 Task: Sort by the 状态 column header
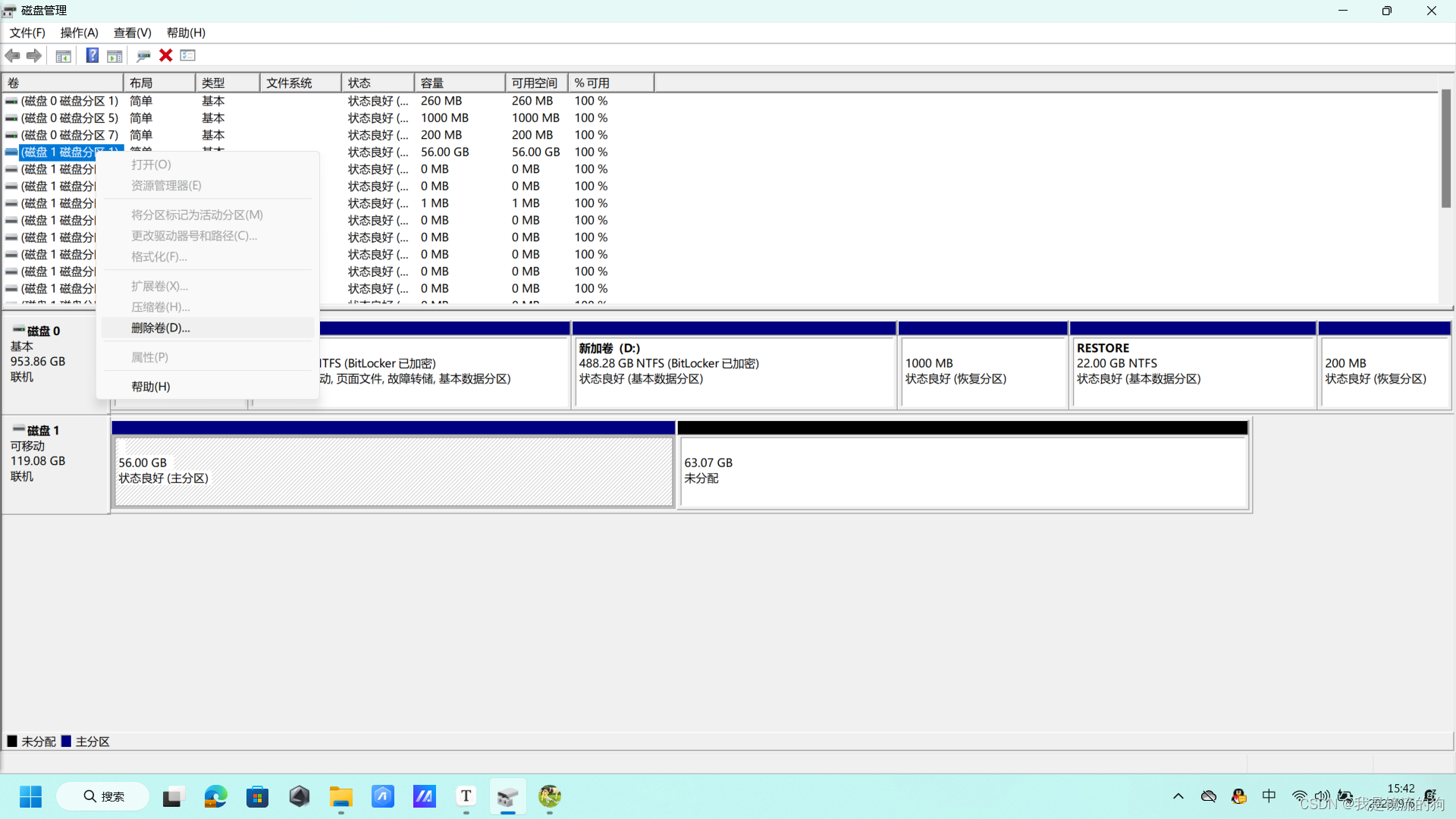click(x=378, y=83)
